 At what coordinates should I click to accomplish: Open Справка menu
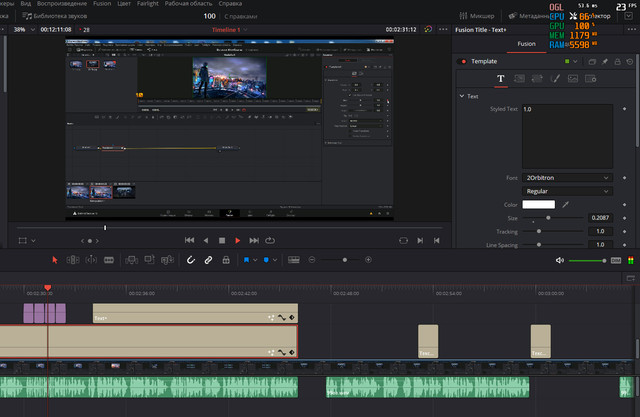tap(230, 3)
